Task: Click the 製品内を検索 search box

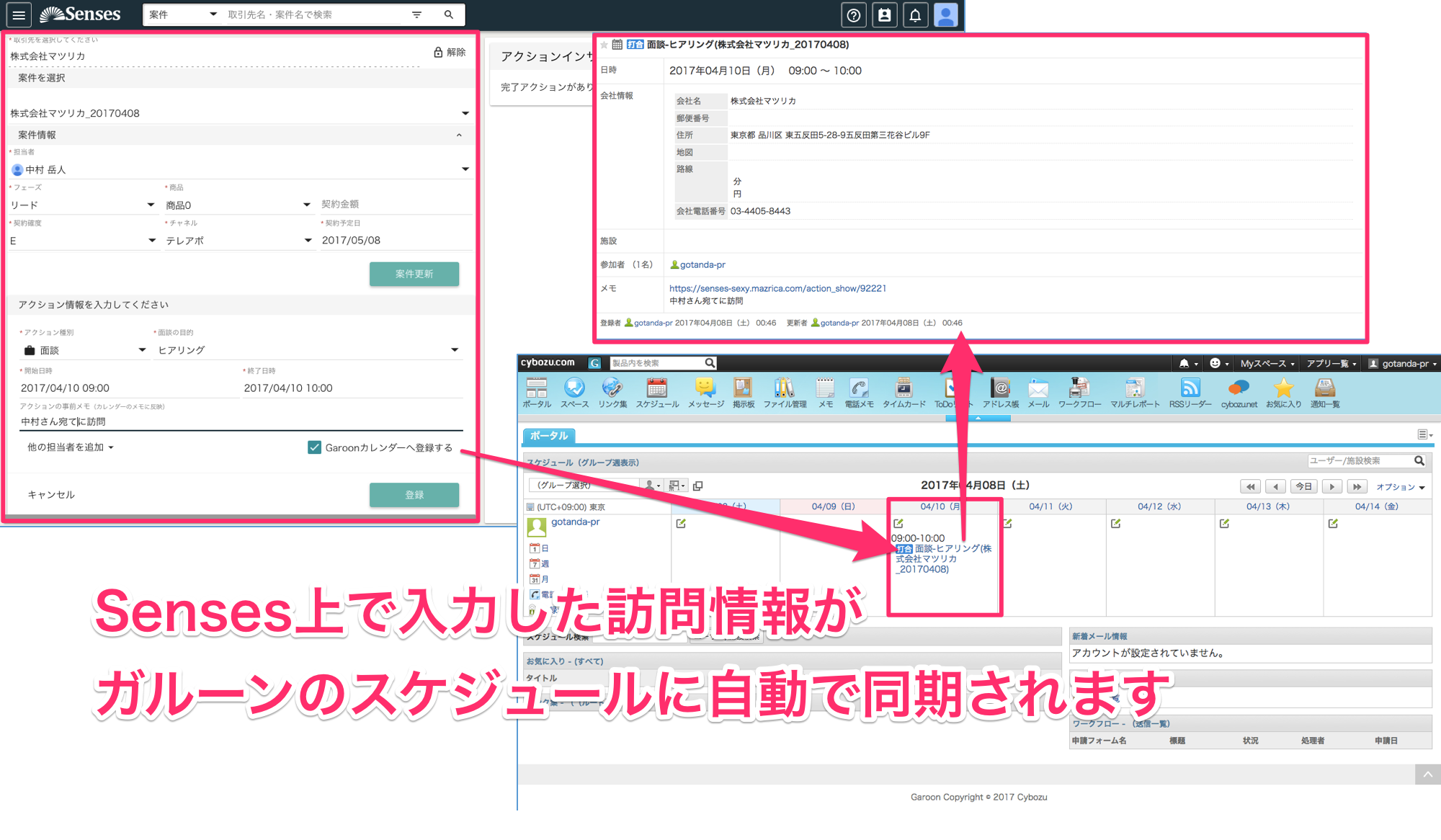Action: coord(657,363)
